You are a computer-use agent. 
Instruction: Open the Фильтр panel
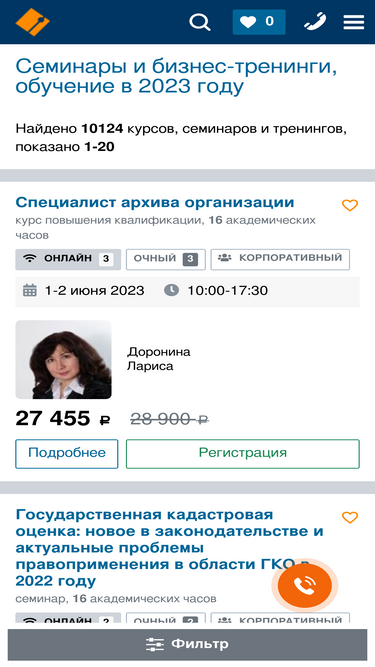[188, 644]
